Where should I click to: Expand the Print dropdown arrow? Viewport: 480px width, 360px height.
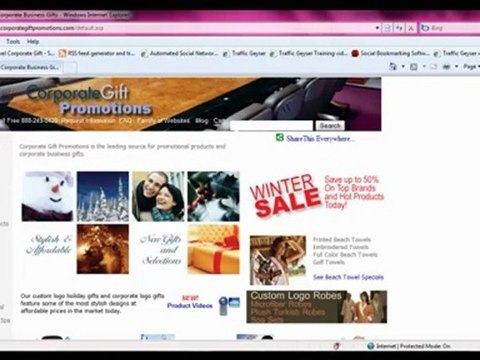(x=457, y=67)
